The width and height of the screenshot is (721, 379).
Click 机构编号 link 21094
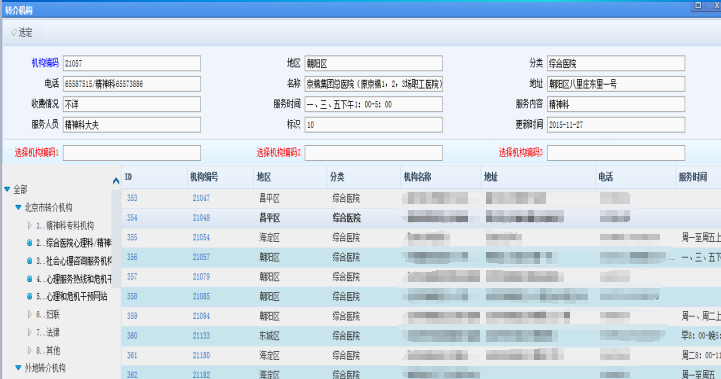(201, 316)
